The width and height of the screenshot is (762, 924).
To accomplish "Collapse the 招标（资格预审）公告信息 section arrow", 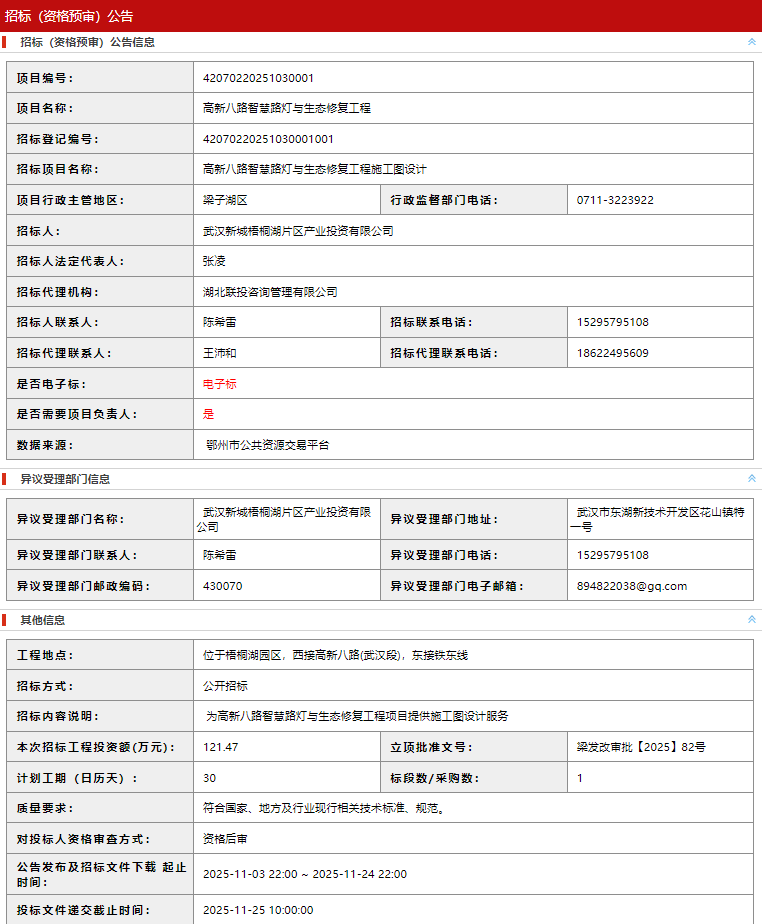I will [751, 42].
